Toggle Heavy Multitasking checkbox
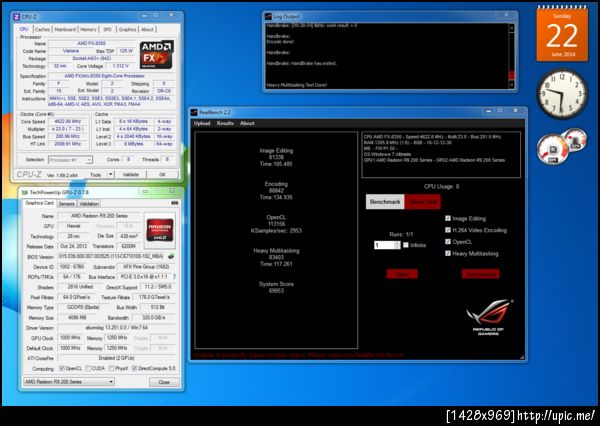 [448, 253]
